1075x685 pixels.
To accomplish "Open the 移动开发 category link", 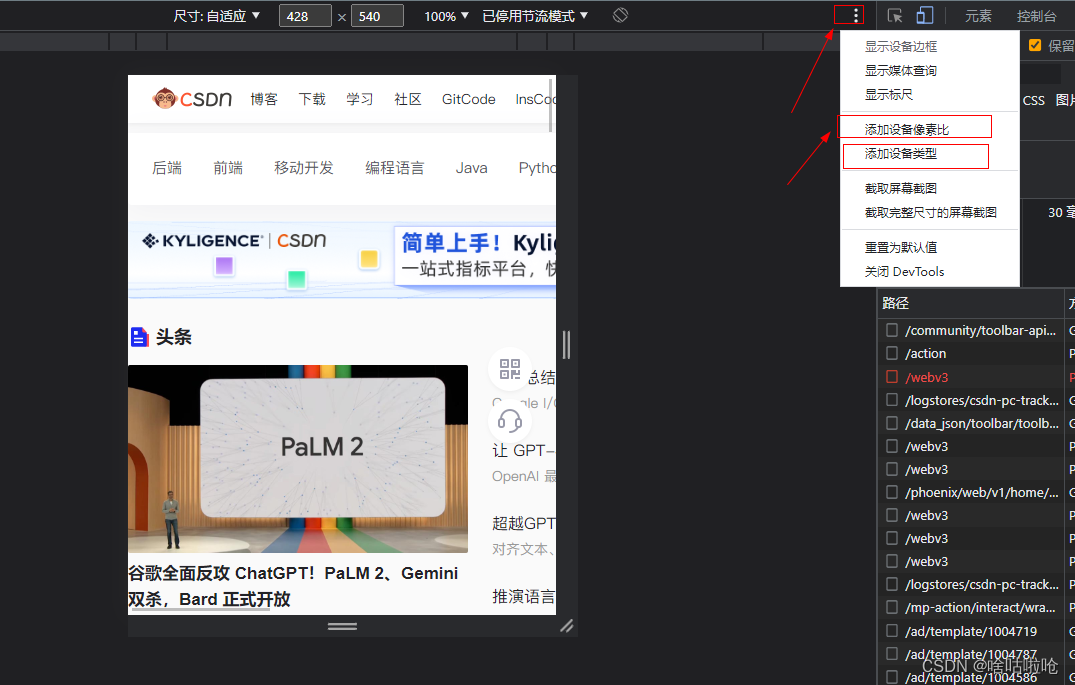I will [x=304, y=168].
